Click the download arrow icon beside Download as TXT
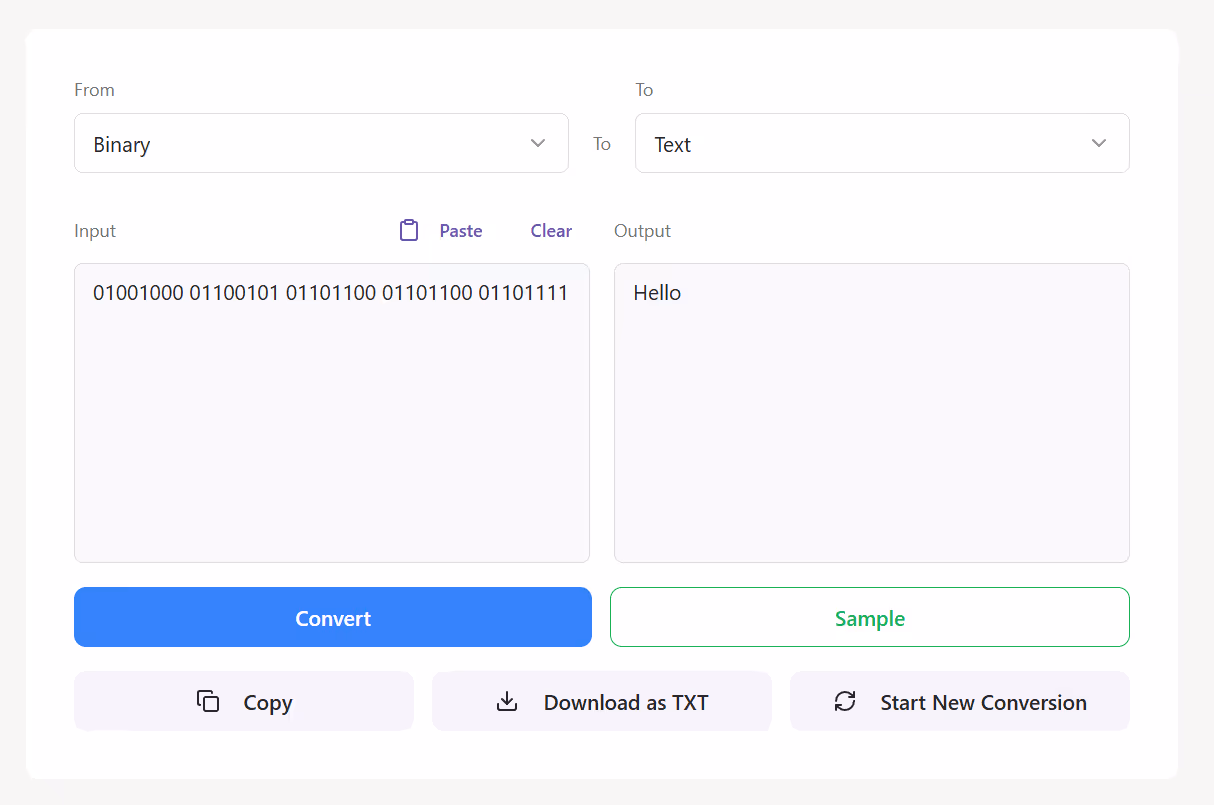The height and width of the screenshot is (805, 1214). pyautogui.click(x=507, y=701)
